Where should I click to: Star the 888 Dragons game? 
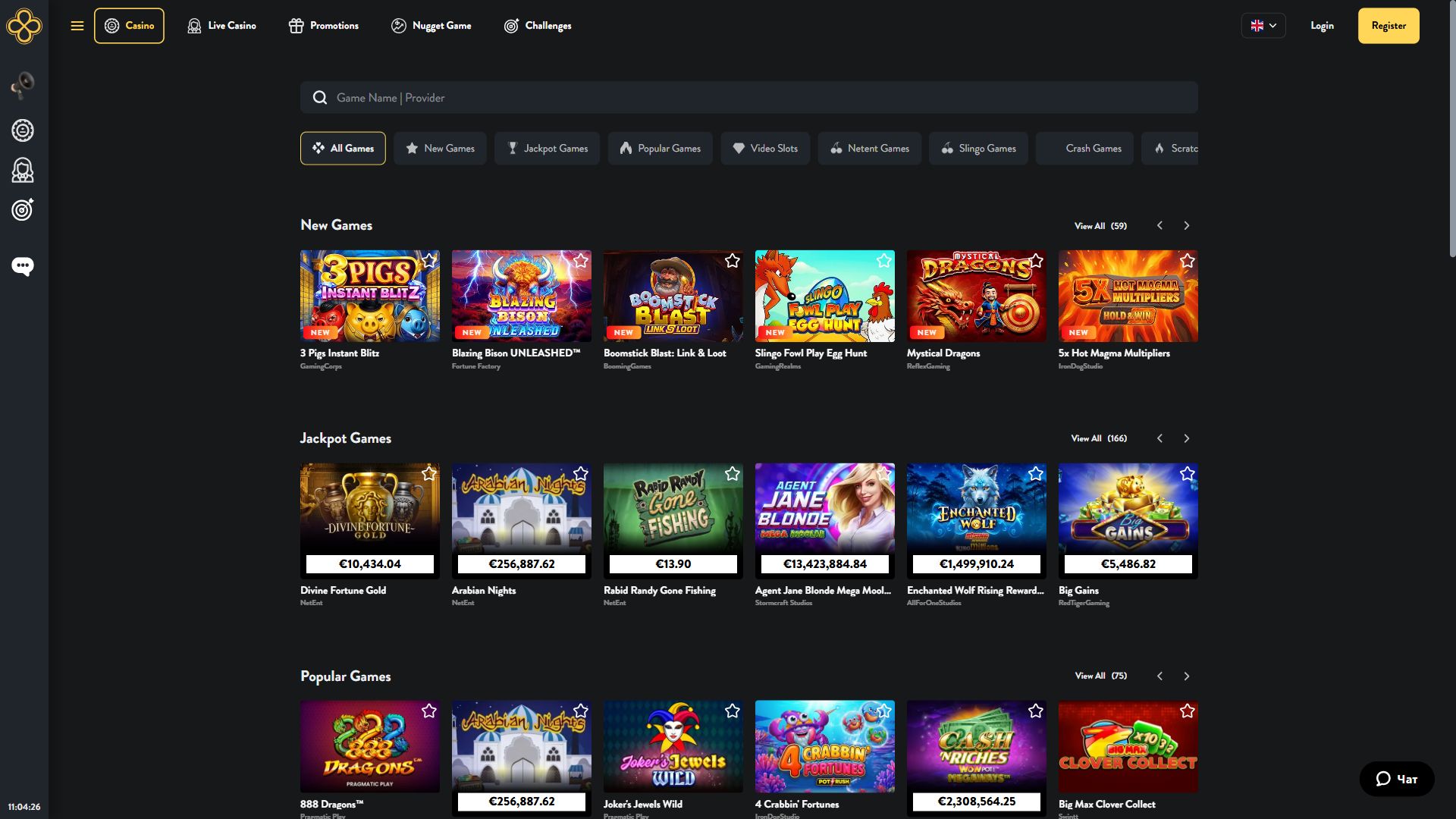click(429, 711)
